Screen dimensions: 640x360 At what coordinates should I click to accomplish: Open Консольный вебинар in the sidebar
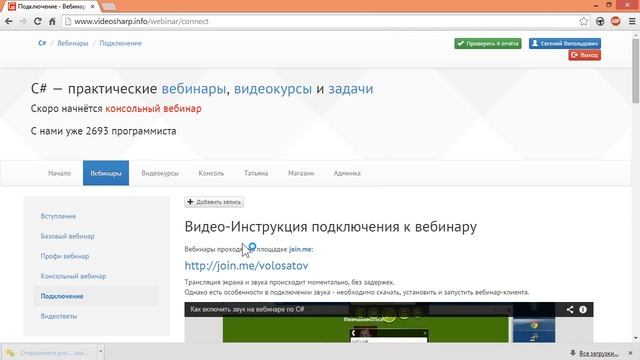pyautogui.click(x=73, y=276)
